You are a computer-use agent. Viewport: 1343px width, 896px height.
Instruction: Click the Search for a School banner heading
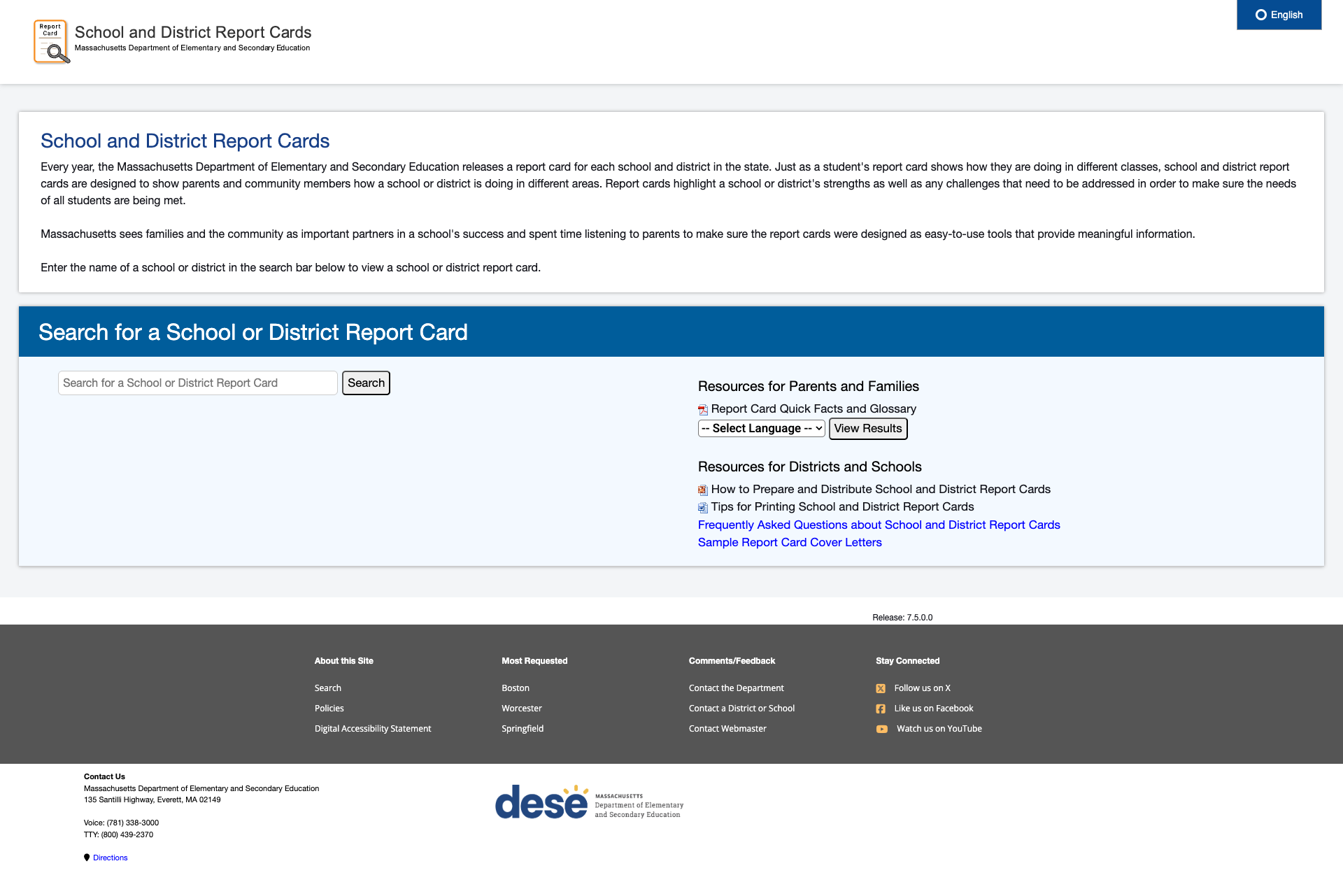[x=253, y=332]
